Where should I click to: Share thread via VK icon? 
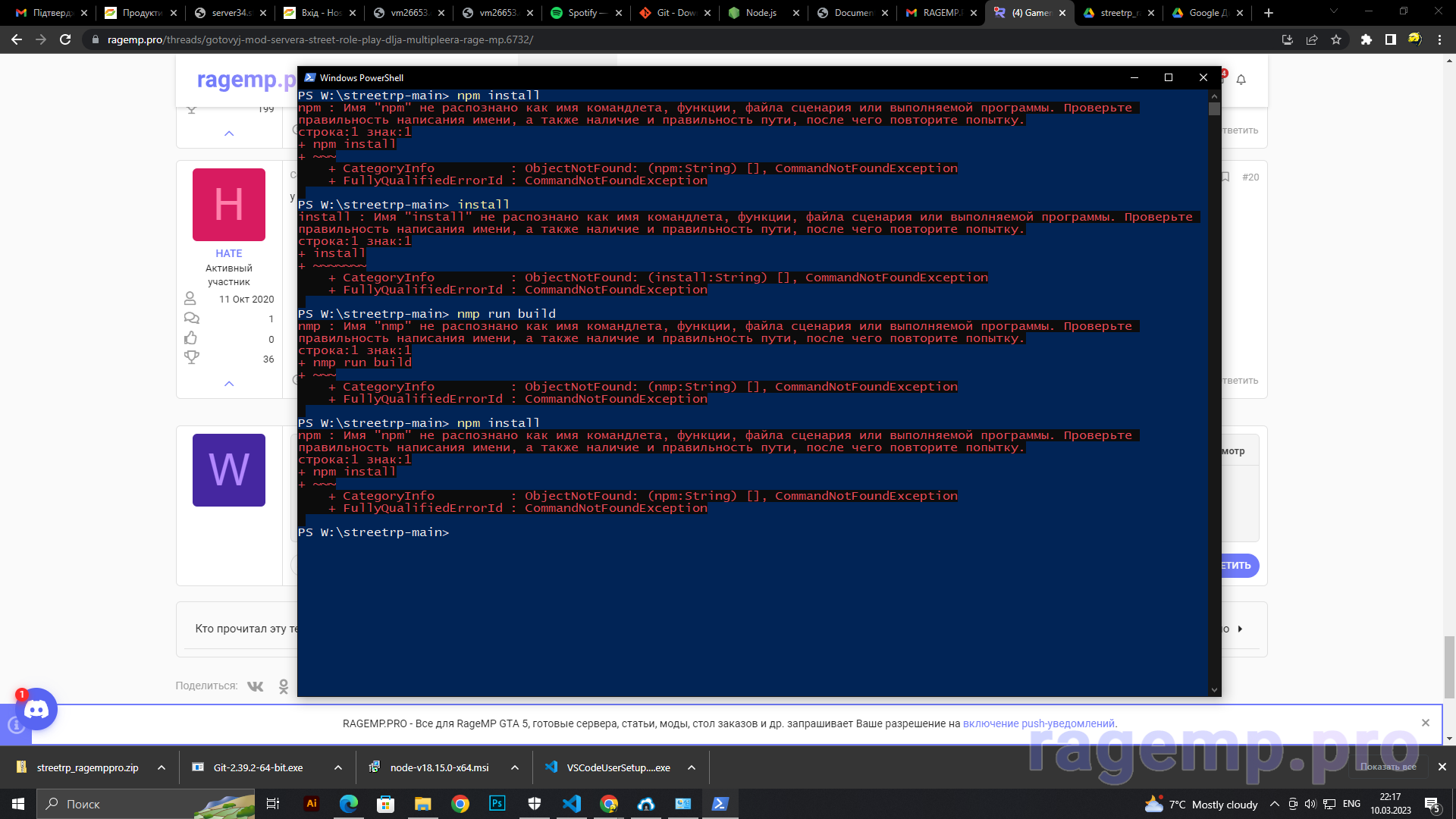(256, 686)
